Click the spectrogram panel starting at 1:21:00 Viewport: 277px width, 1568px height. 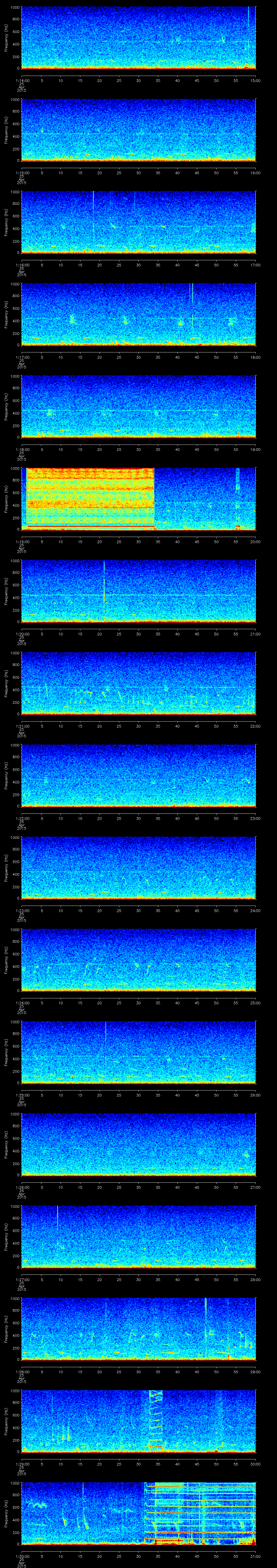pyautogui.click(x=139, y=683)
